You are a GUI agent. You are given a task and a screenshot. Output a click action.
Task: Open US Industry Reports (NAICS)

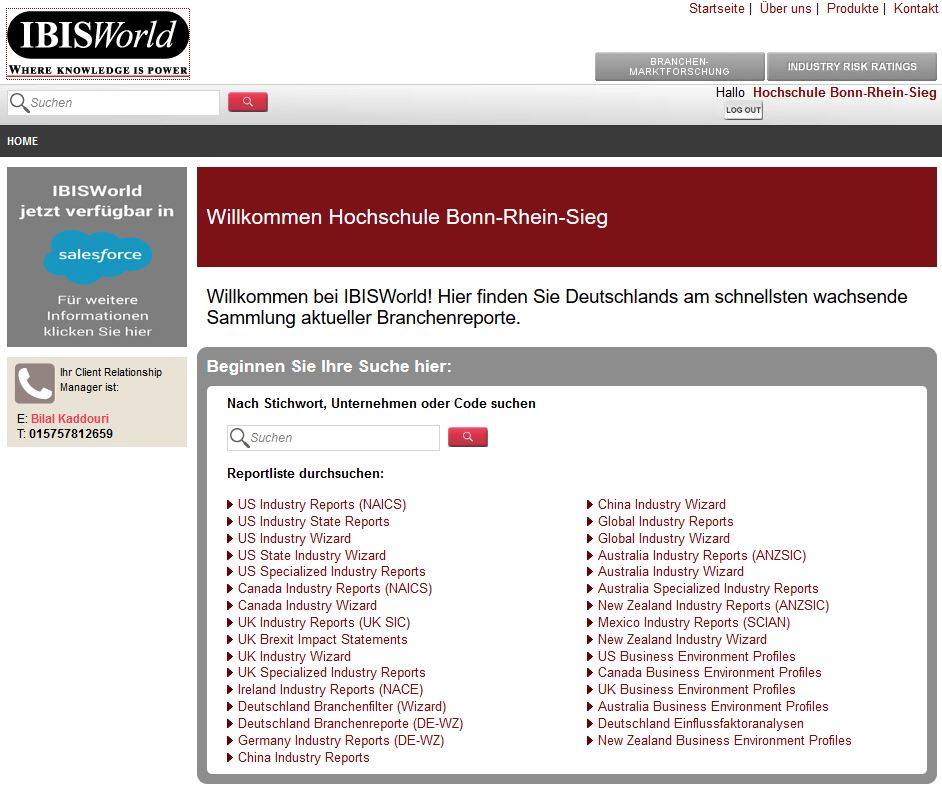point(322,505)
